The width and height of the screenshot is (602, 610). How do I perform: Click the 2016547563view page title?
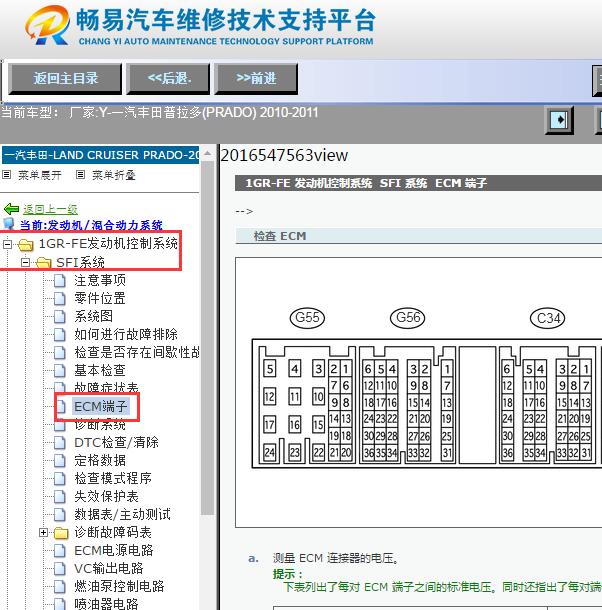[284, 156]
